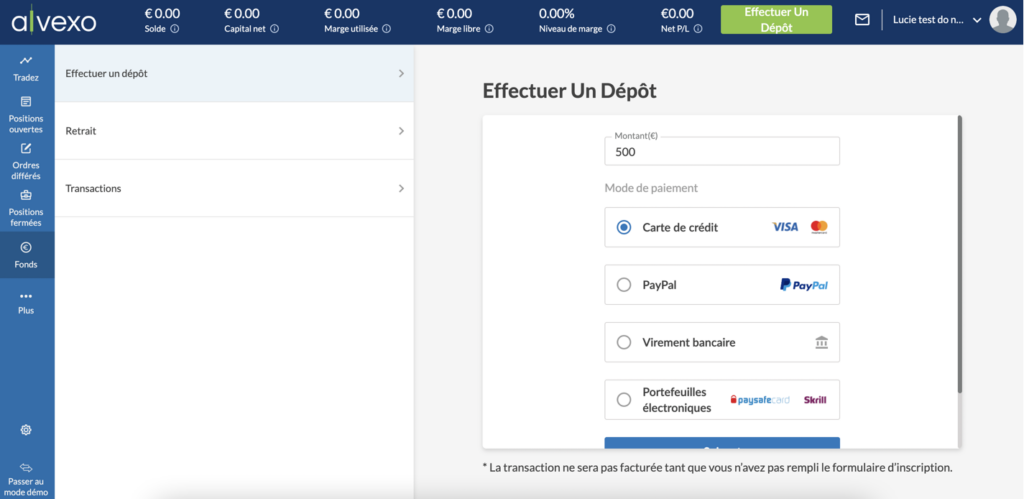Open Positions fermées in sidebar
The image size is (1024, 499).
26,195
